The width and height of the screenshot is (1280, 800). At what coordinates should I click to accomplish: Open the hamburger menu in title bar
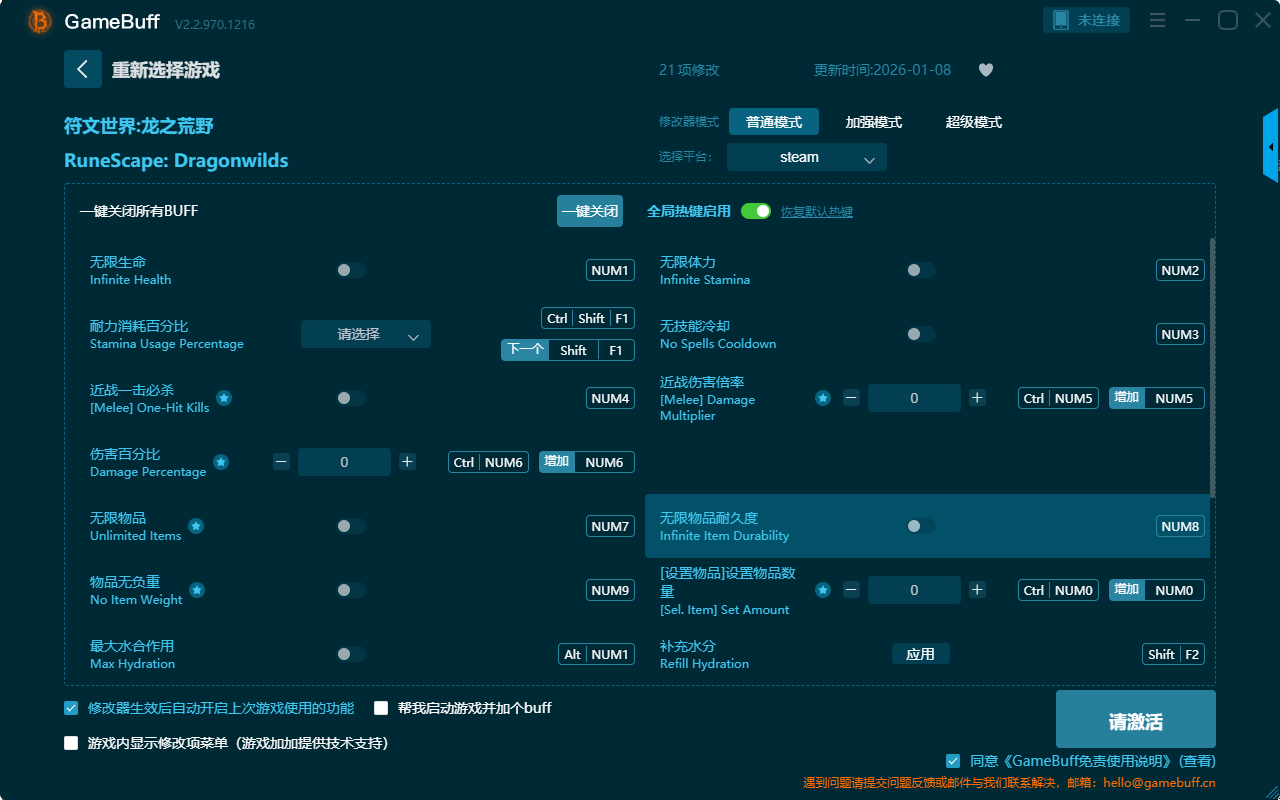click(1157, 20)
